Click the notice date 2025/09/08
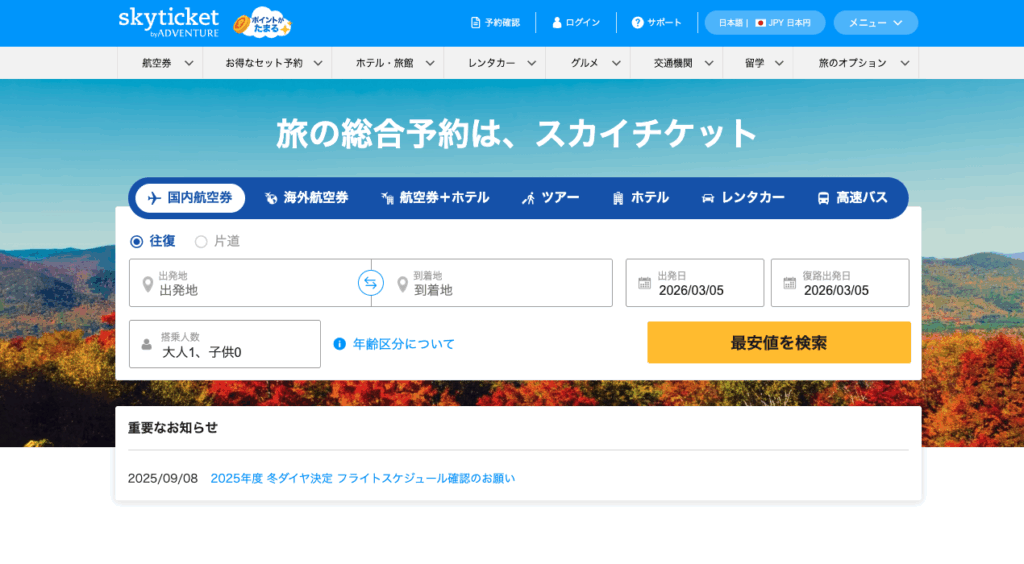 (163, 478)
